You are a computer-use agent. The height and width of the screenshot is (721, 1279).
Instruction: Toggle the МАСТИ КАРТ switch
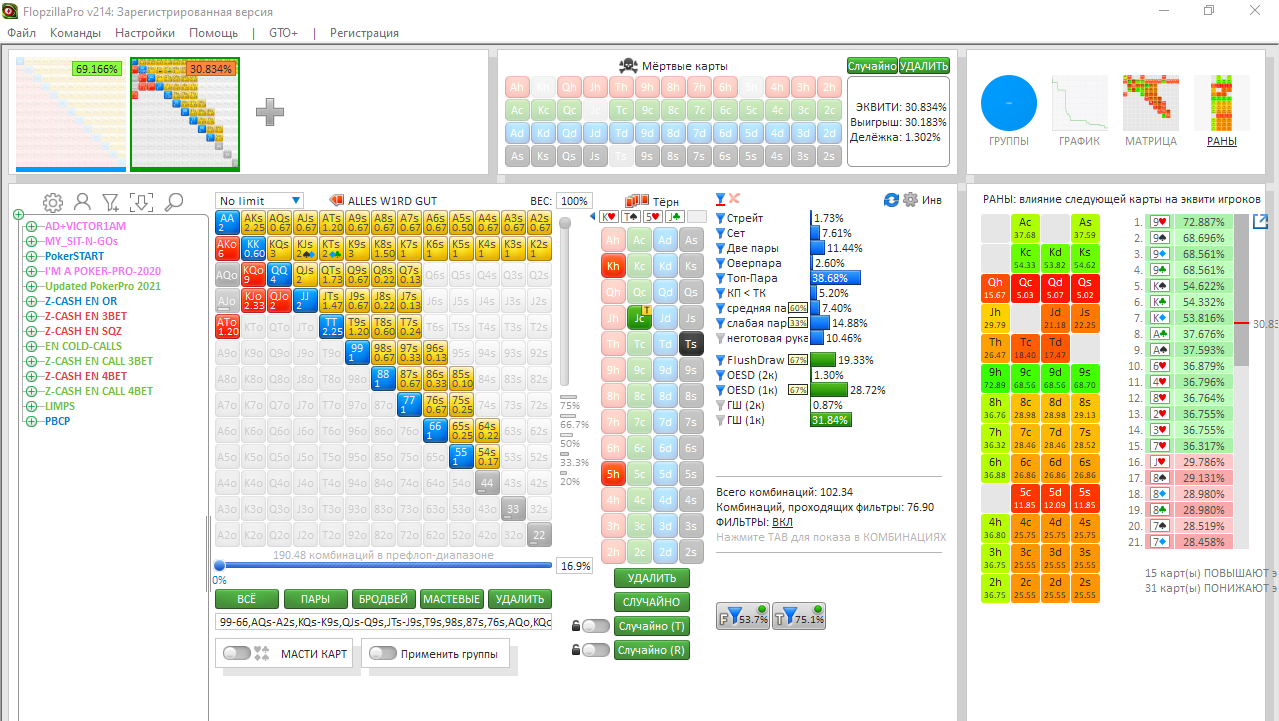point(238,653)
